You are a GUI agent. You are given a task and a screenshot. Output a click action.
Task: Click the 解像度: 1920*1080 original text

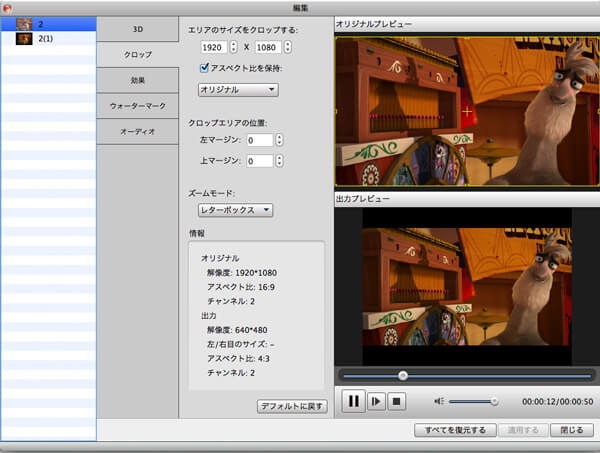coord(242,273)
